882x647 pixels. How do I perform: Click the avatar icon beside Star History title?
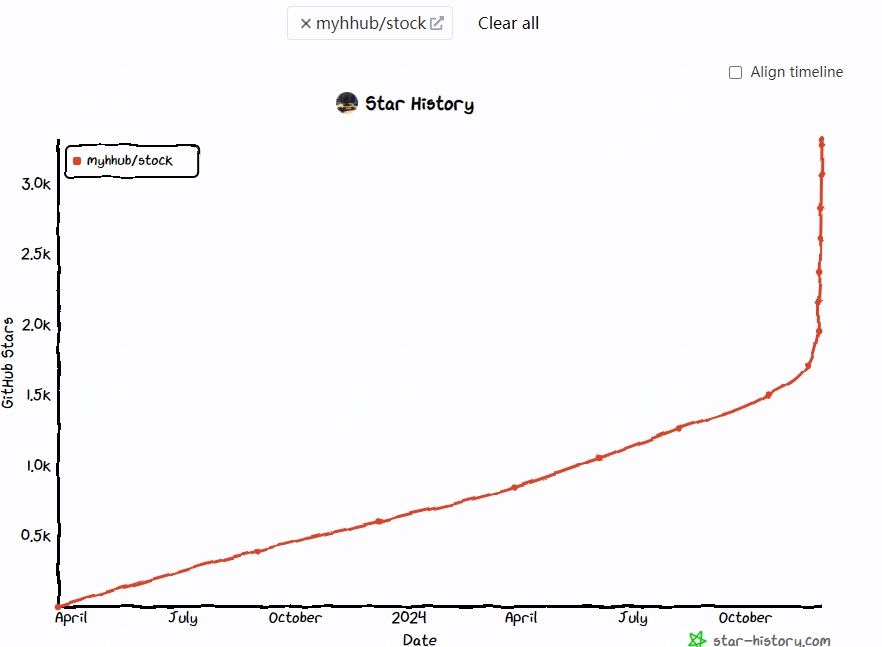point(347,103)
